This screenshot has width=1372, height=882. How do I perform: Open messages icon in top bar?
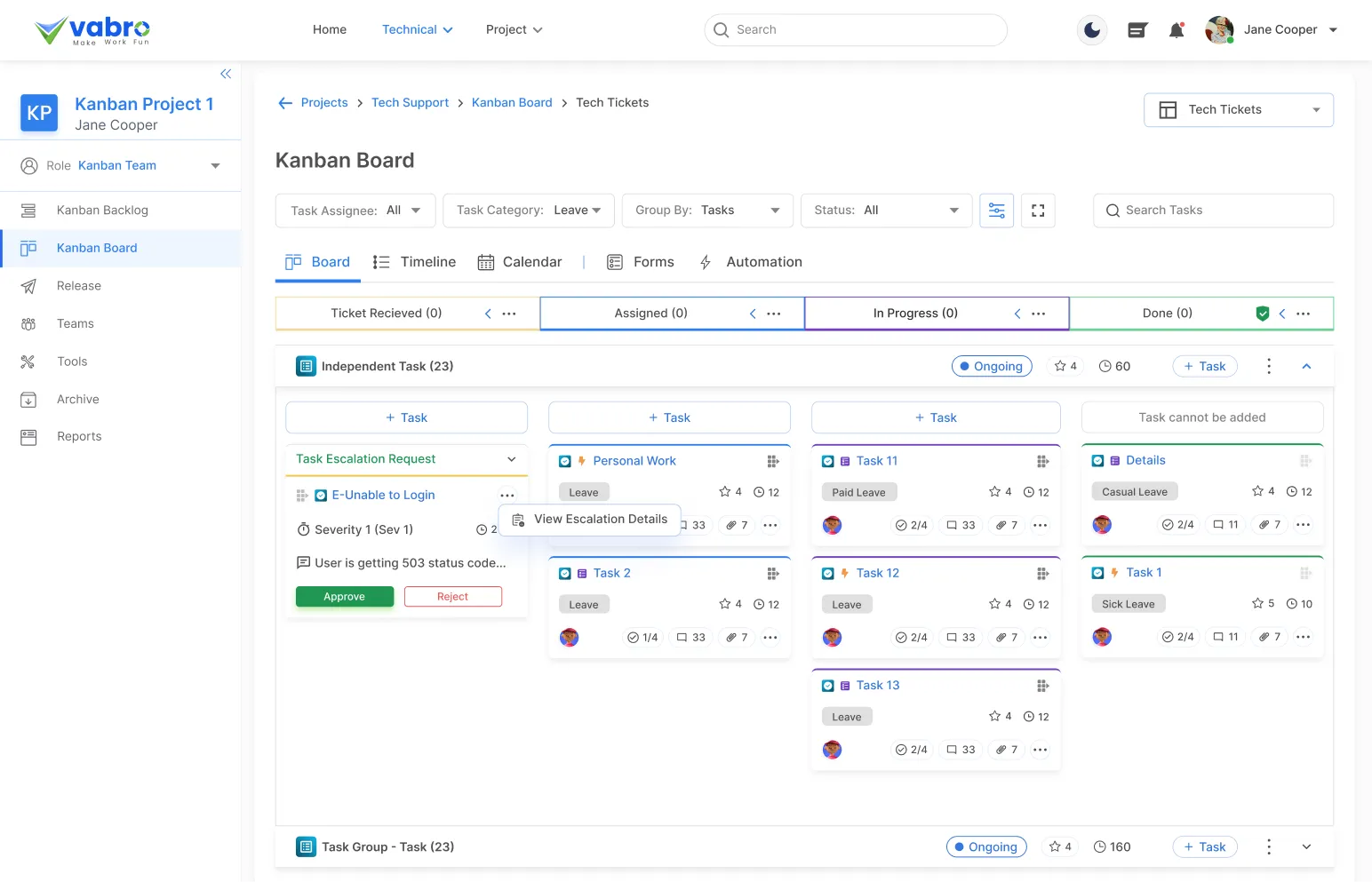pos(1137,30)
